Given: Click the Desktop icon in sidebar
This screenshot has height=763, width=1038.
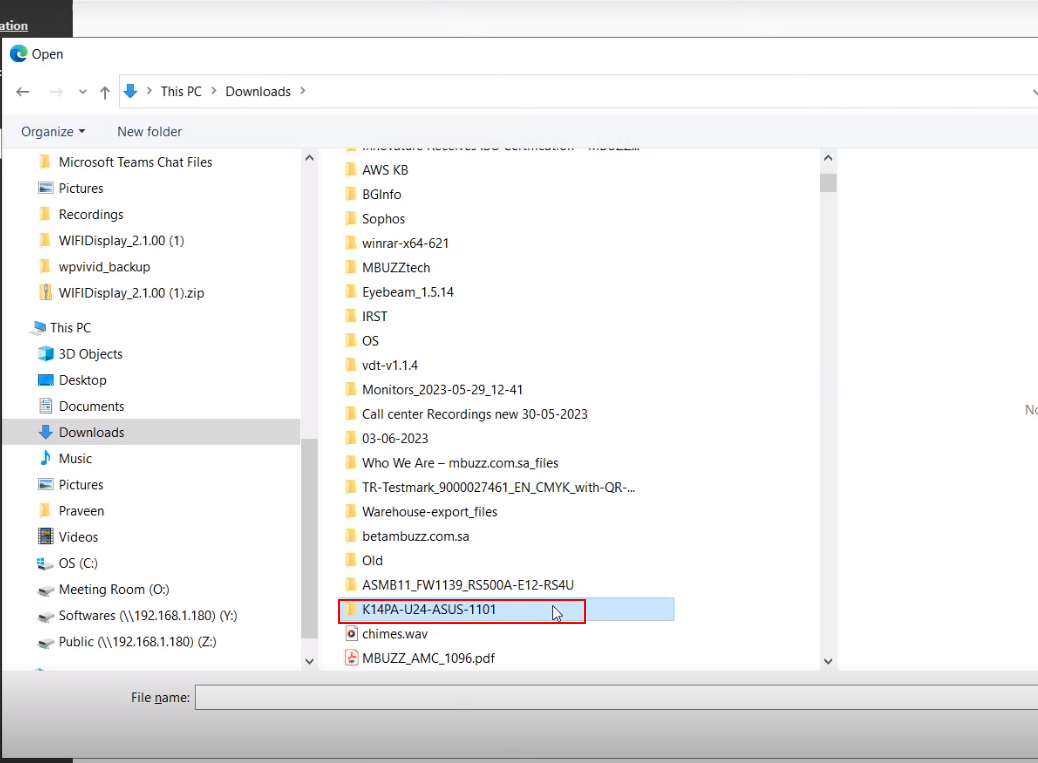Looking at the screenshot, I should pos(46,380).
